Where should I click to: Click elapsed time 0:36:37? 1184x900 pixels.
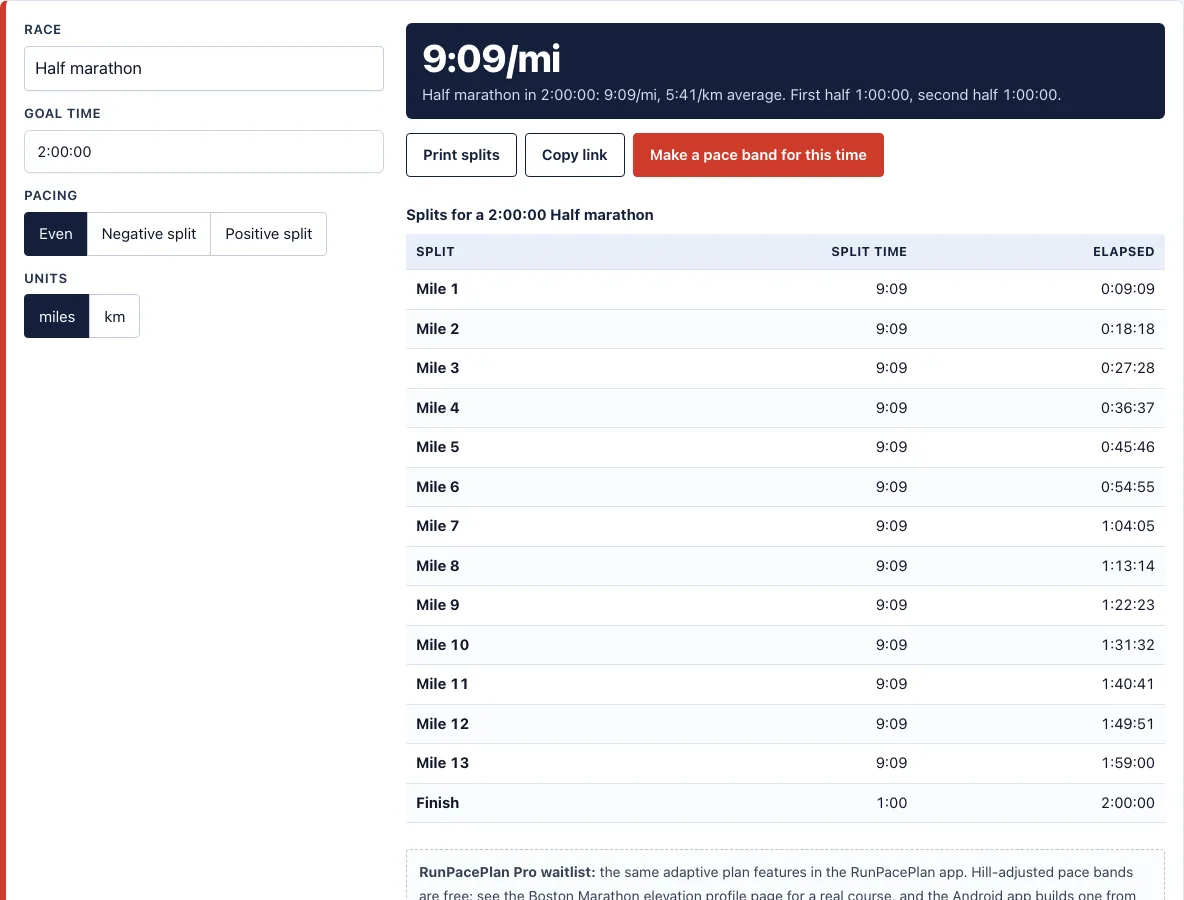(x=1127, y=408)
